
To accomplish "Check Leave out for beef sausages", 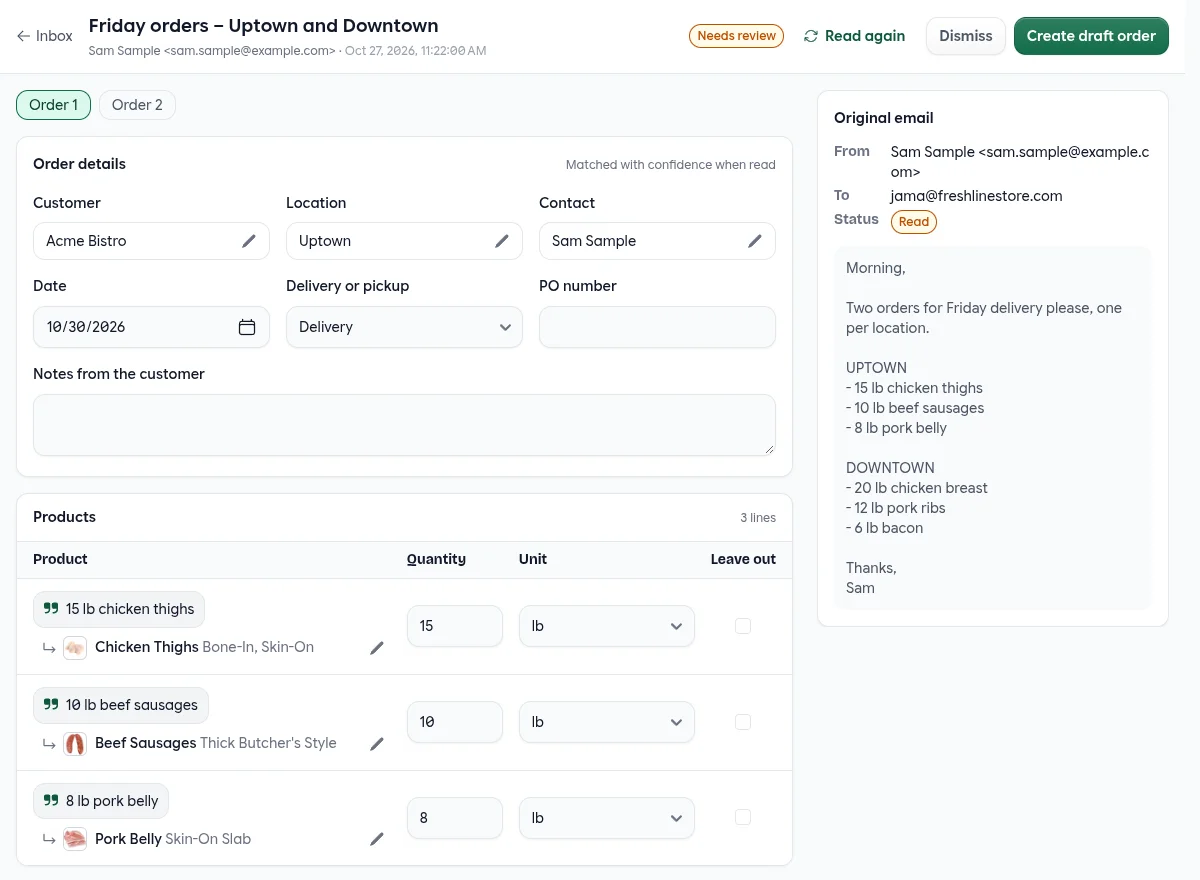I will click(743, 722).
